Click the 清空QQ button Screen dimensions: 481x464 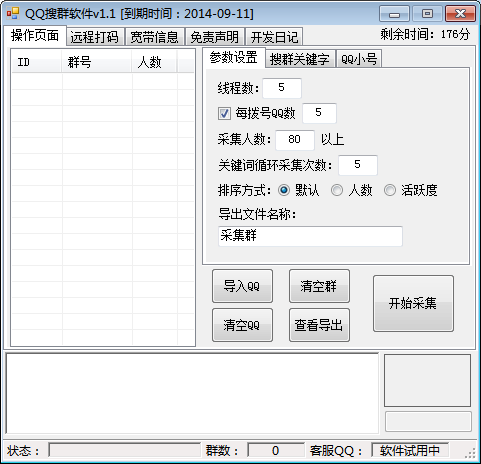tap(242, 325)
